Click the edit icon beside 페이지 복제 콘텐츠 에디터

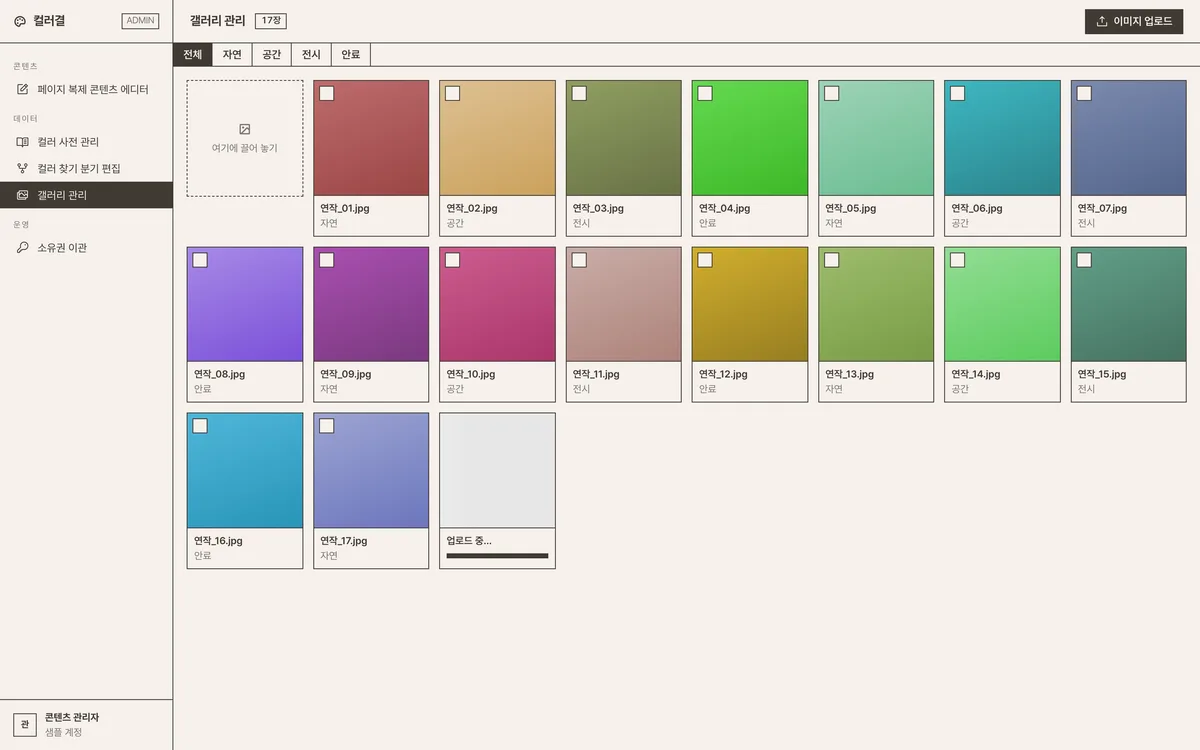pyautogui.click(x=23, y=89)
